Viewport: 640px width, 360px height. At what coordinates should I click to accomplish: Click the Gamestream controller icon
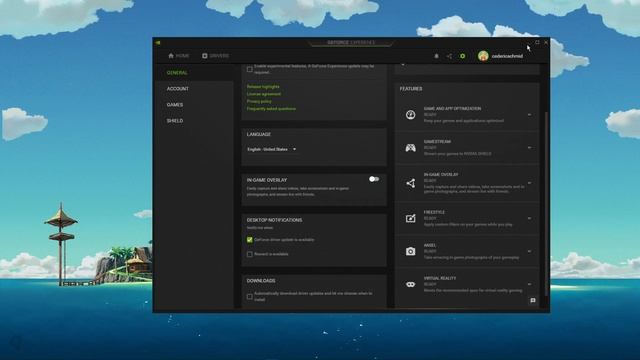tap(411, 148)
